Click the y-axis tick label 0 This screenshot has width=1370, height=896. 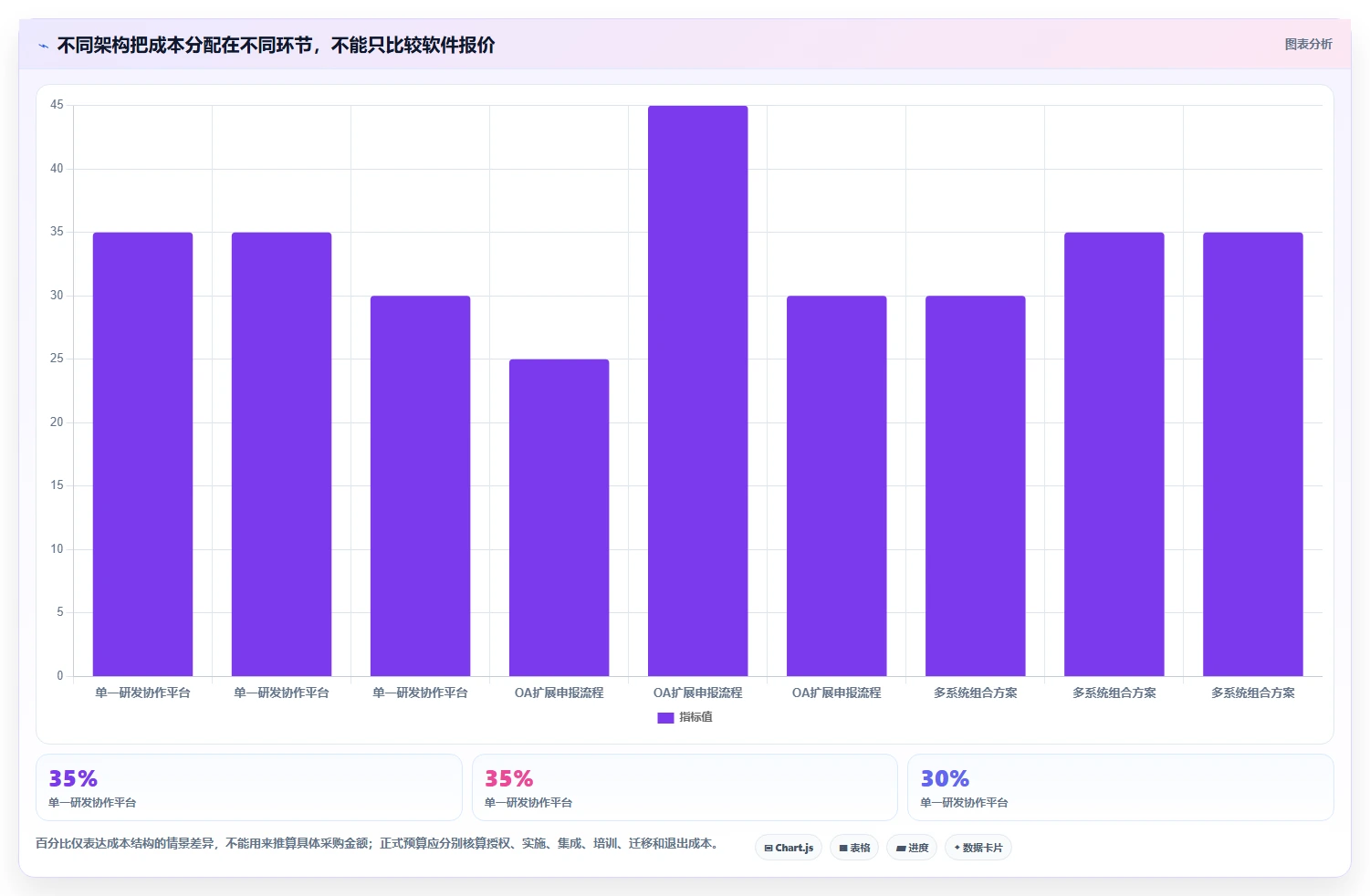click(60, 676)
